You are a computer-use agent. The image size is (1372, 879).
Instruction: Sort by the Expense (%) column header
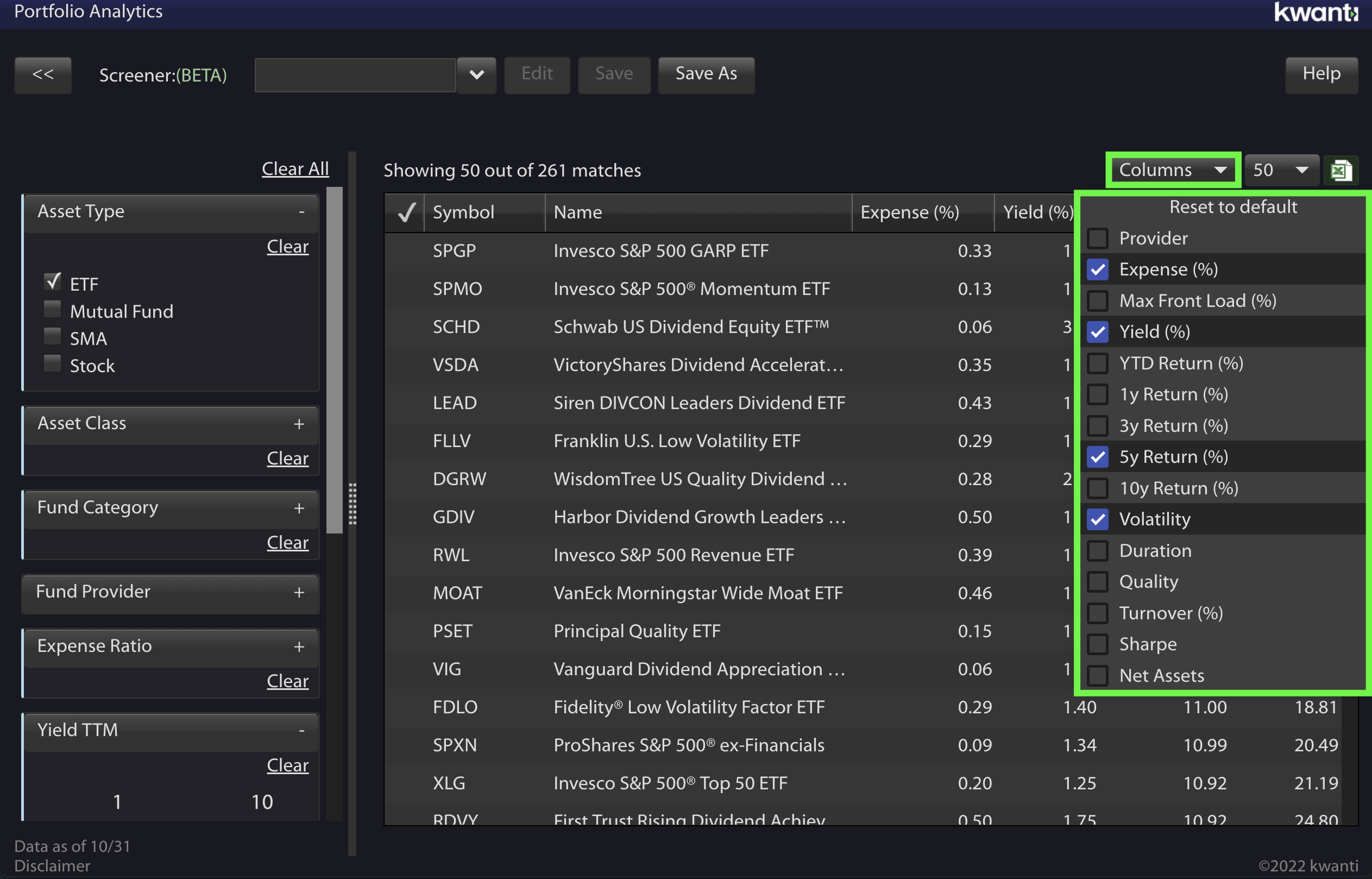click(923, 212)
